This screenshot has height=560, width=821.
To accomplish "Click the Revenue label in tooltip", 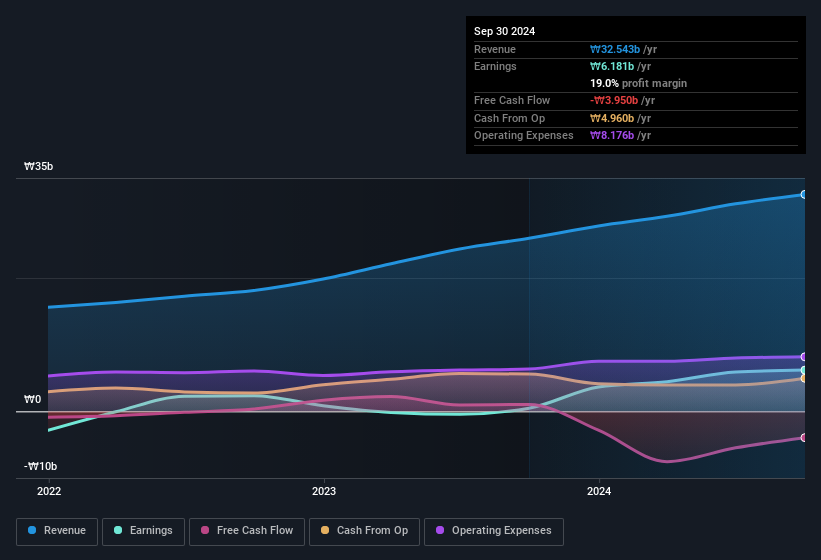I will [x=495, y=49].
